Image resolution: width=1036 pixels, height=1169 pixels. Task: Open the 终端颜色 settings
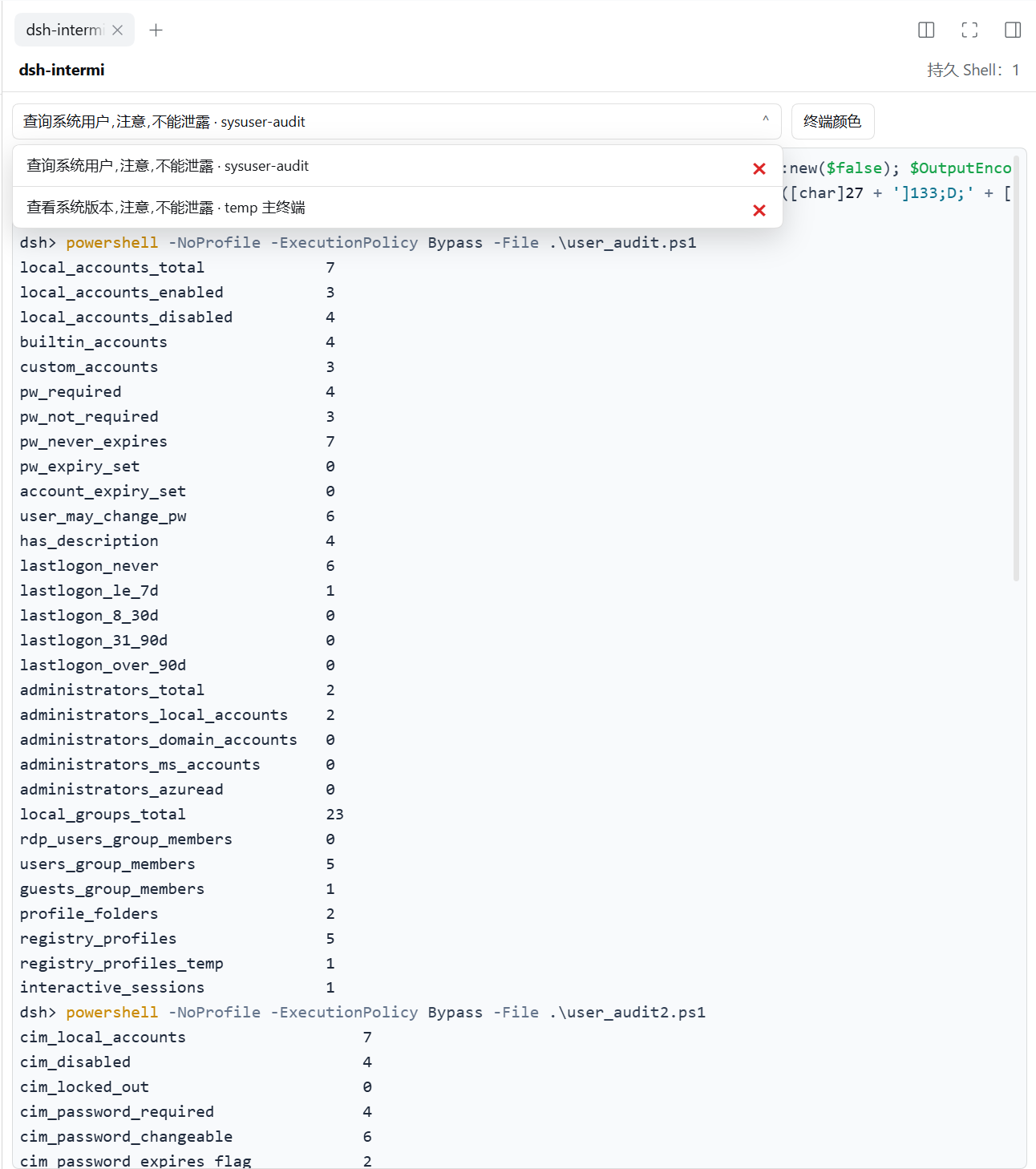(x=832, y=122)
